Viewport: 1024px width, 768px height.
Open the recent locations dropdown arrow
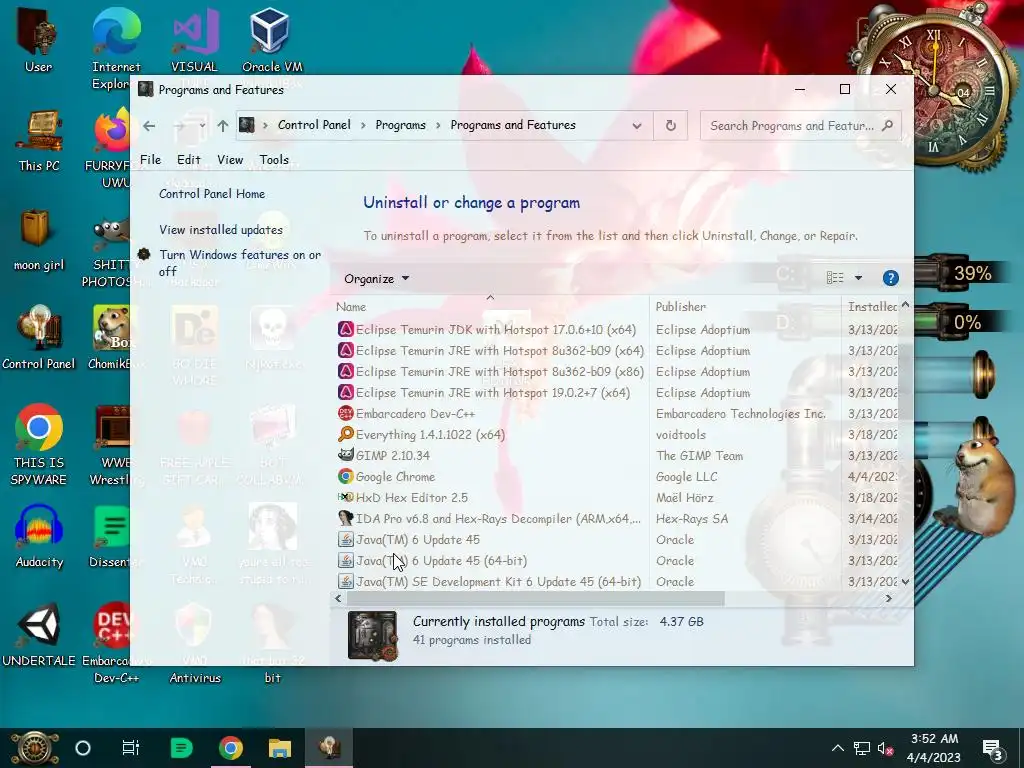click(202, 125)
